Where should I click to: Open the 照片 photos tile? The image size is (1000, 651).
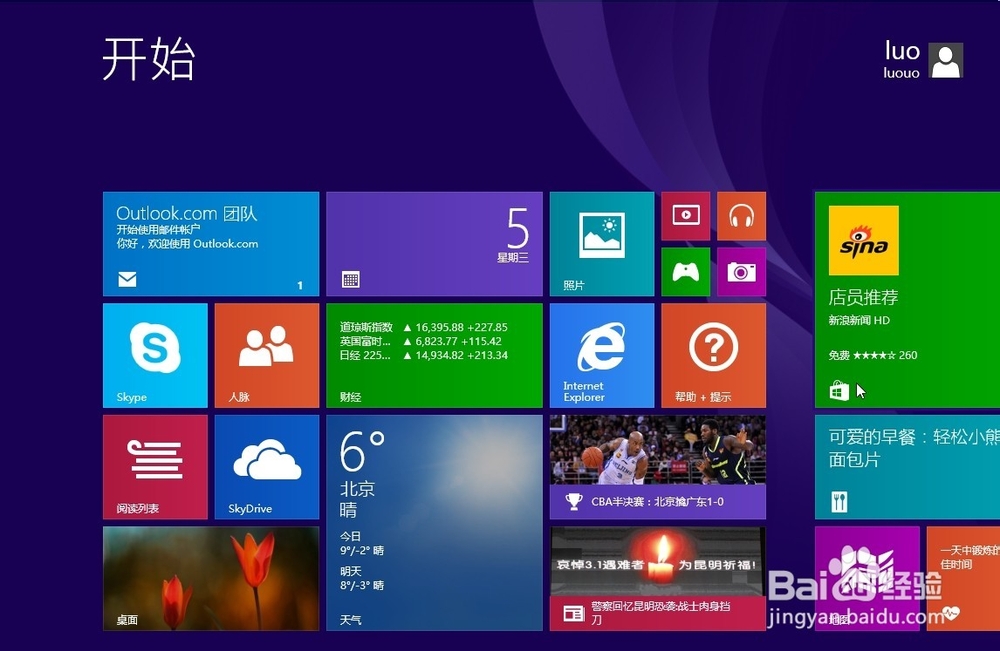602,244
